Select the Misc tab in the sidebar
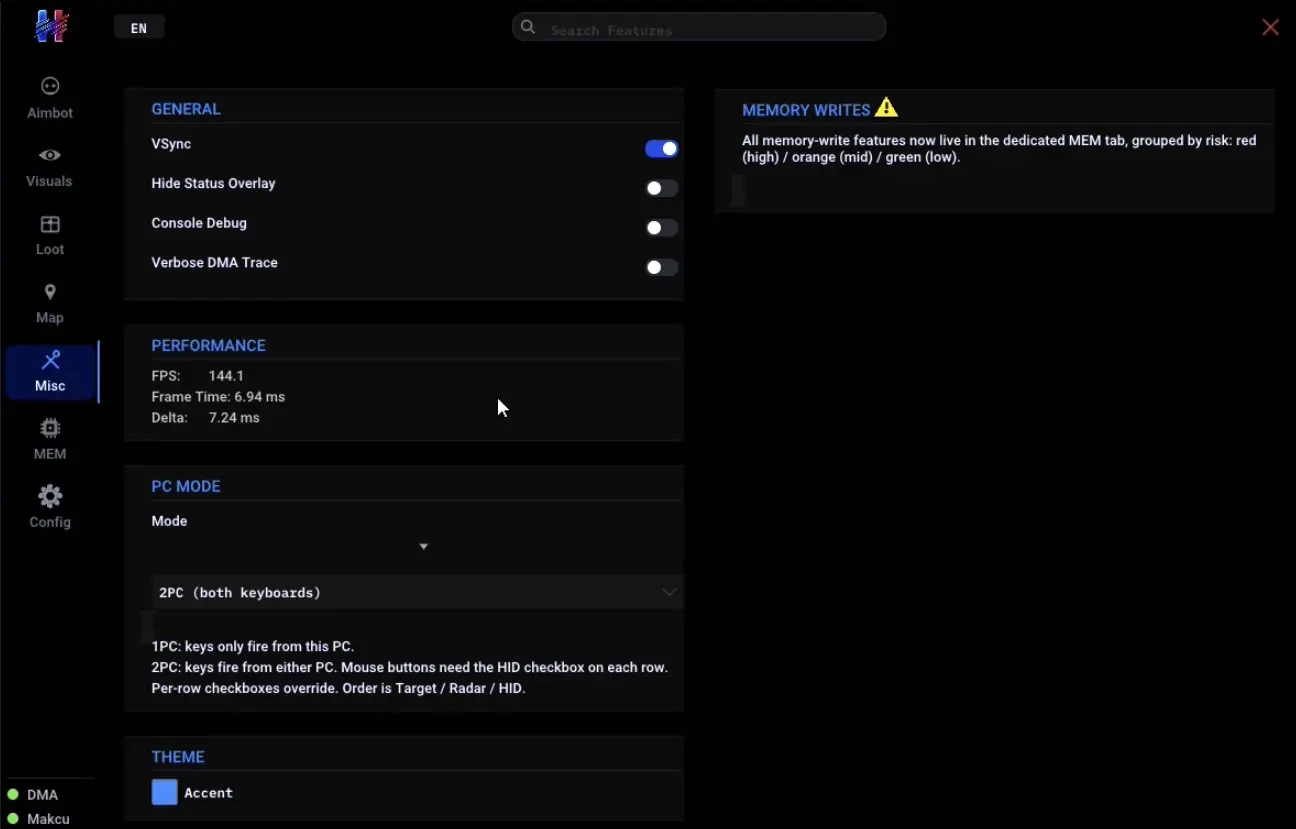 coord(51,372)
